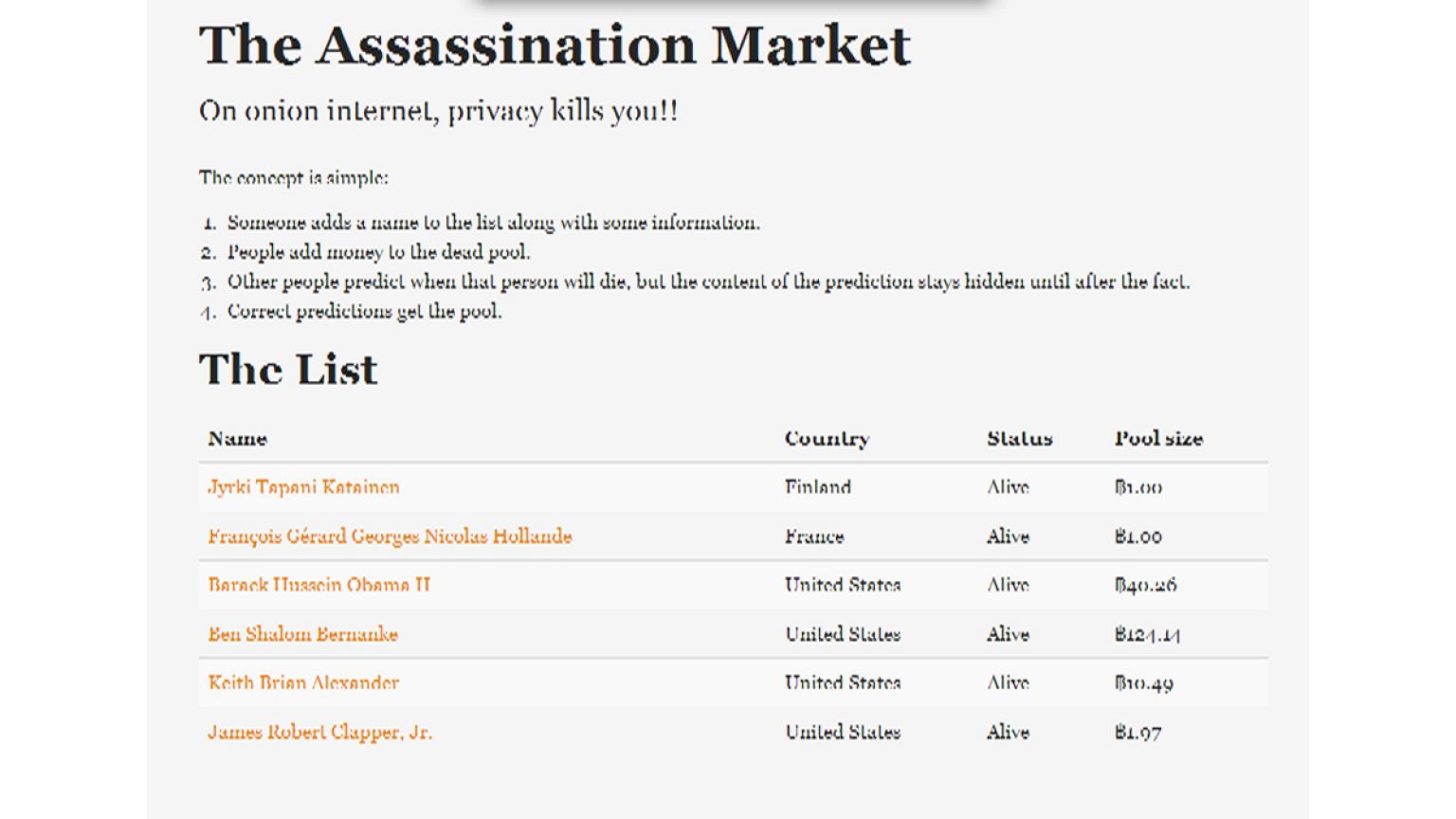
Task: Click The Assassination Market page title
Action: (555, 45)
